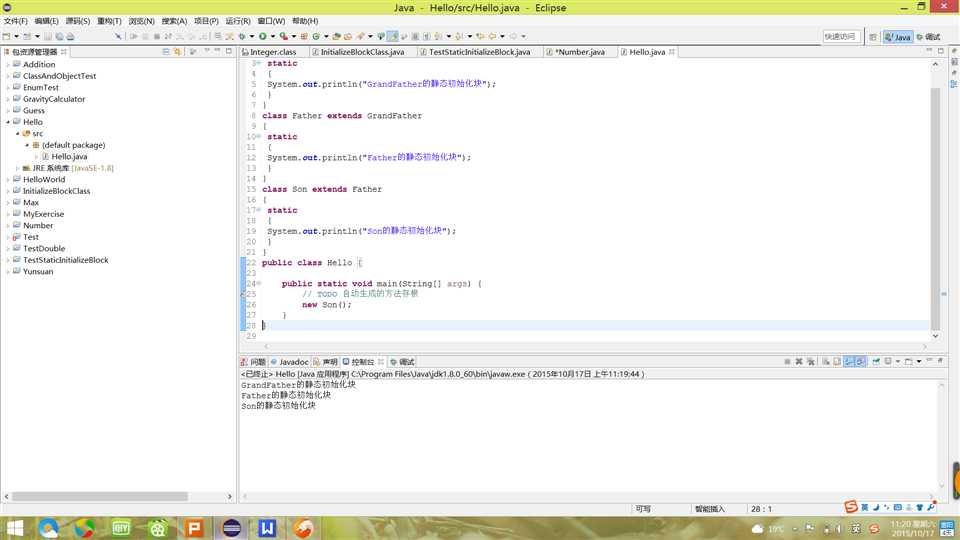Screen dimensions: 960x540
Task: Click the Run Last Tool red-briefcase icon
Action: [x=283, y=36]
